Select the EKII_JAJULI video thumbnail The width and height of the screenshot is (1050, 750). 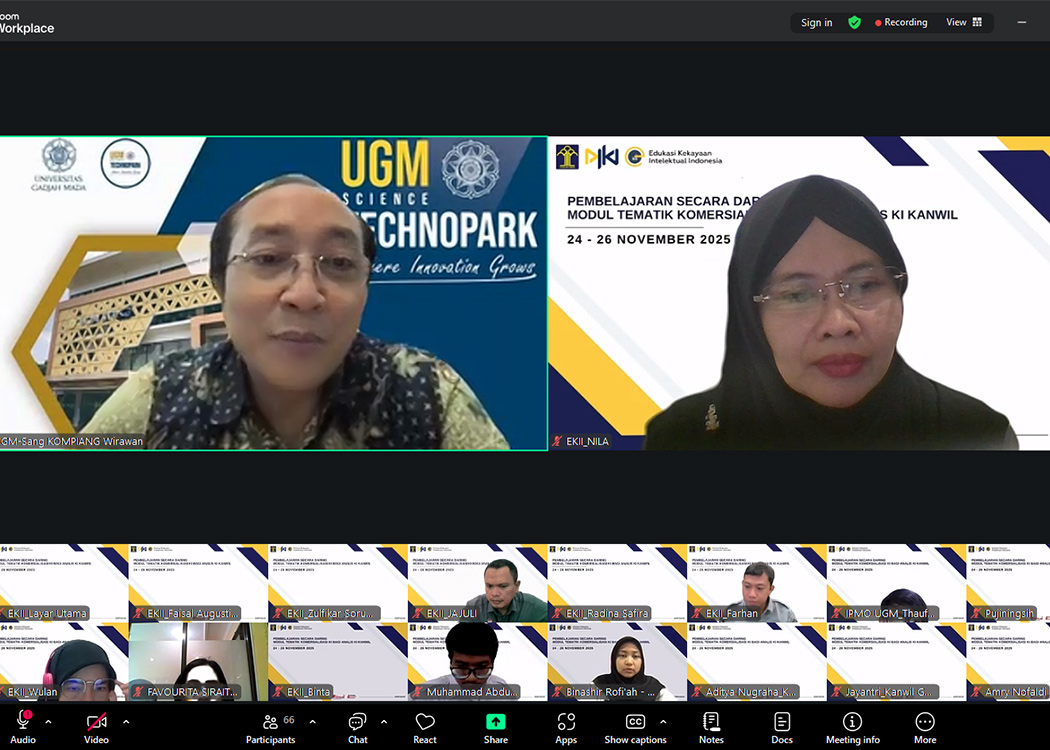click(x=477, y=583)
